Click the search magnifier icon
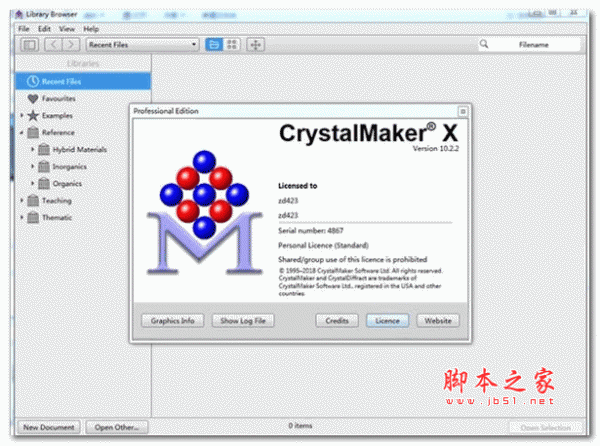 (x=484, y=44)
